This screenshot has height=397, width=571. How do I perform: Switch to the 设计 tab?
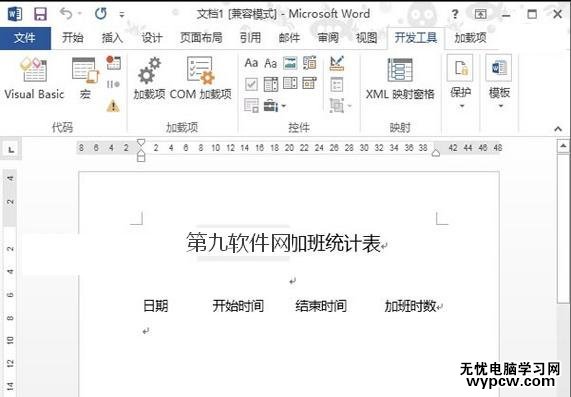click(x=152, y=38)
